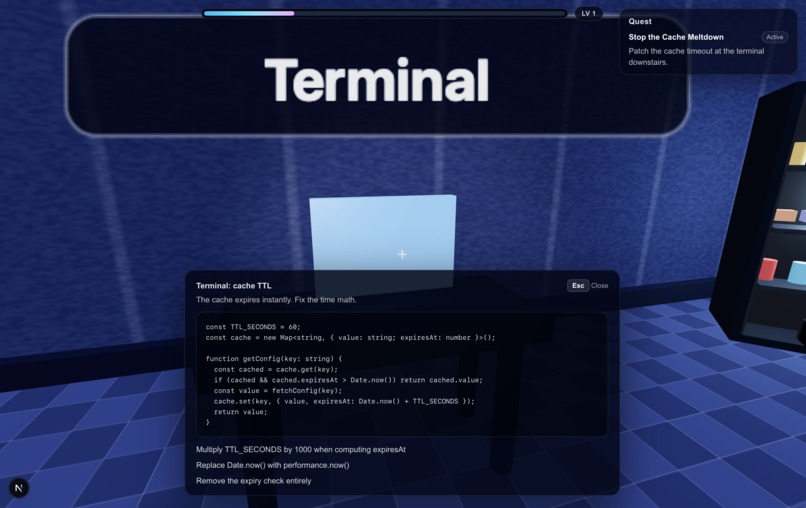The image size is (806, 508).
Task: Click the Close label in terminal dialog
Action: point(599,285)
